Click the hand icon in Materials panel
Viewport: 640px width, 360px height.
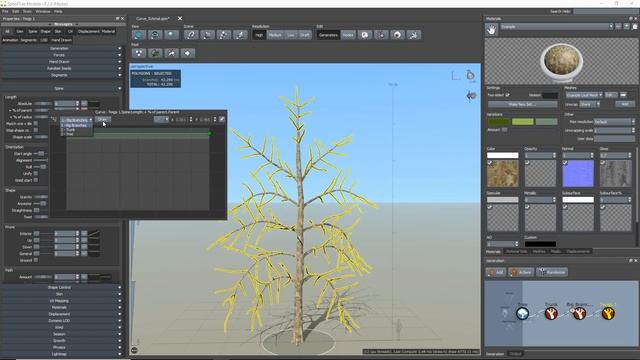point(491,29)
